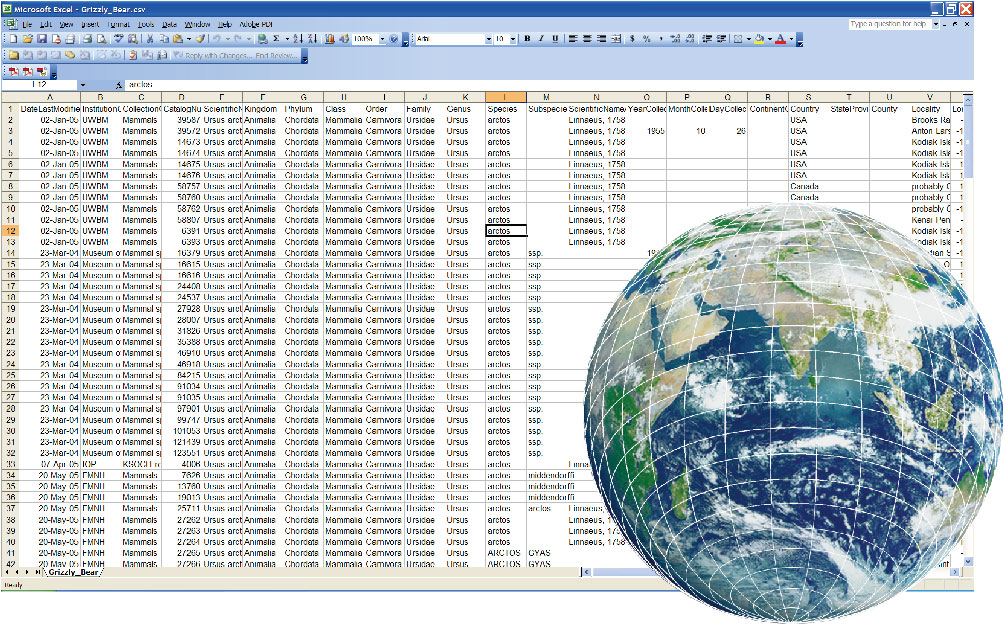
Task: Create a new blank workbook
Action: 13,39
